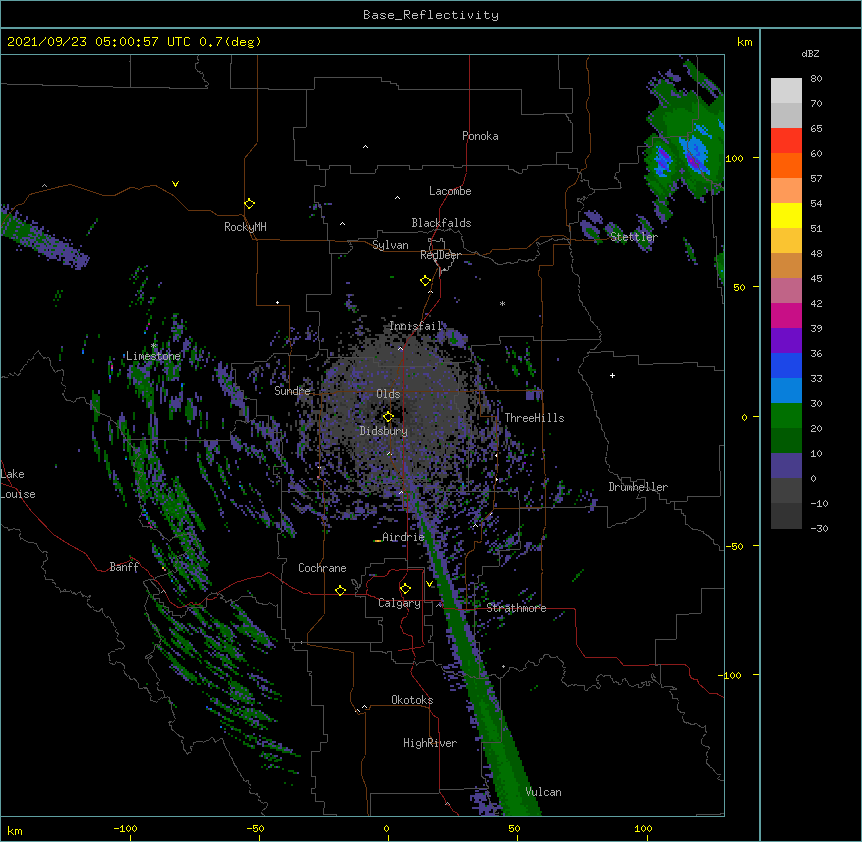Click the -100 tick label on bottom axis
The image size is (862, 842).
tap(125, 828)
